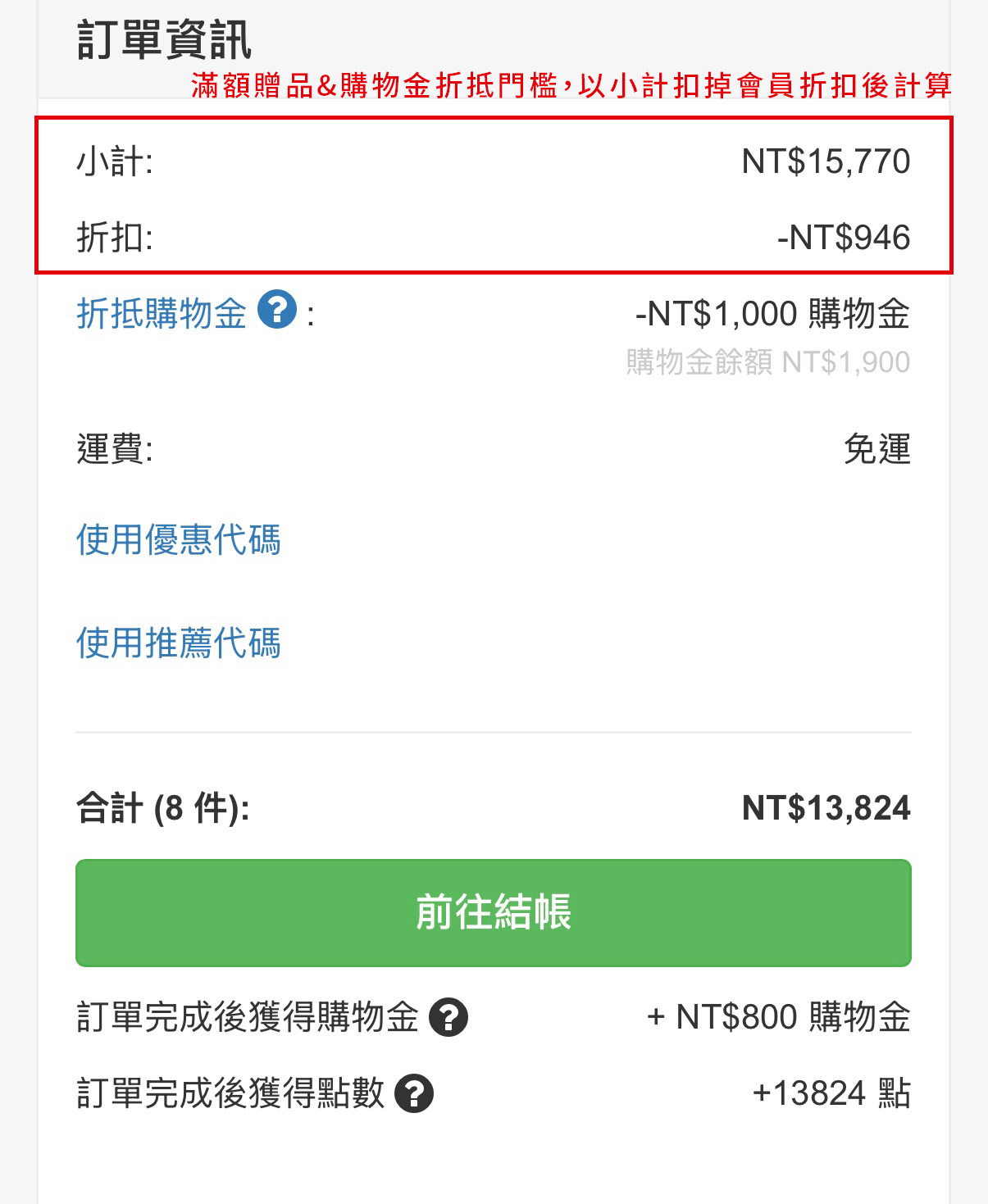Click the 使用優惠代碼 link
This screenshot has width=988, height=1204.
(179, 540)
